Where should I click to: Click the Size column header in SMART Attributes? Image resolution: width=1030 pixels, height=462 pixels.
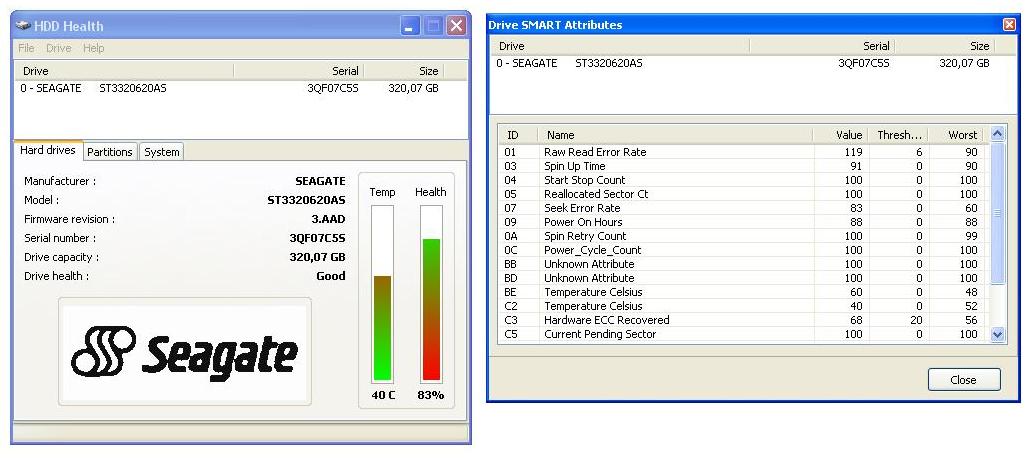pyautogui.click(x=944, y=46)
